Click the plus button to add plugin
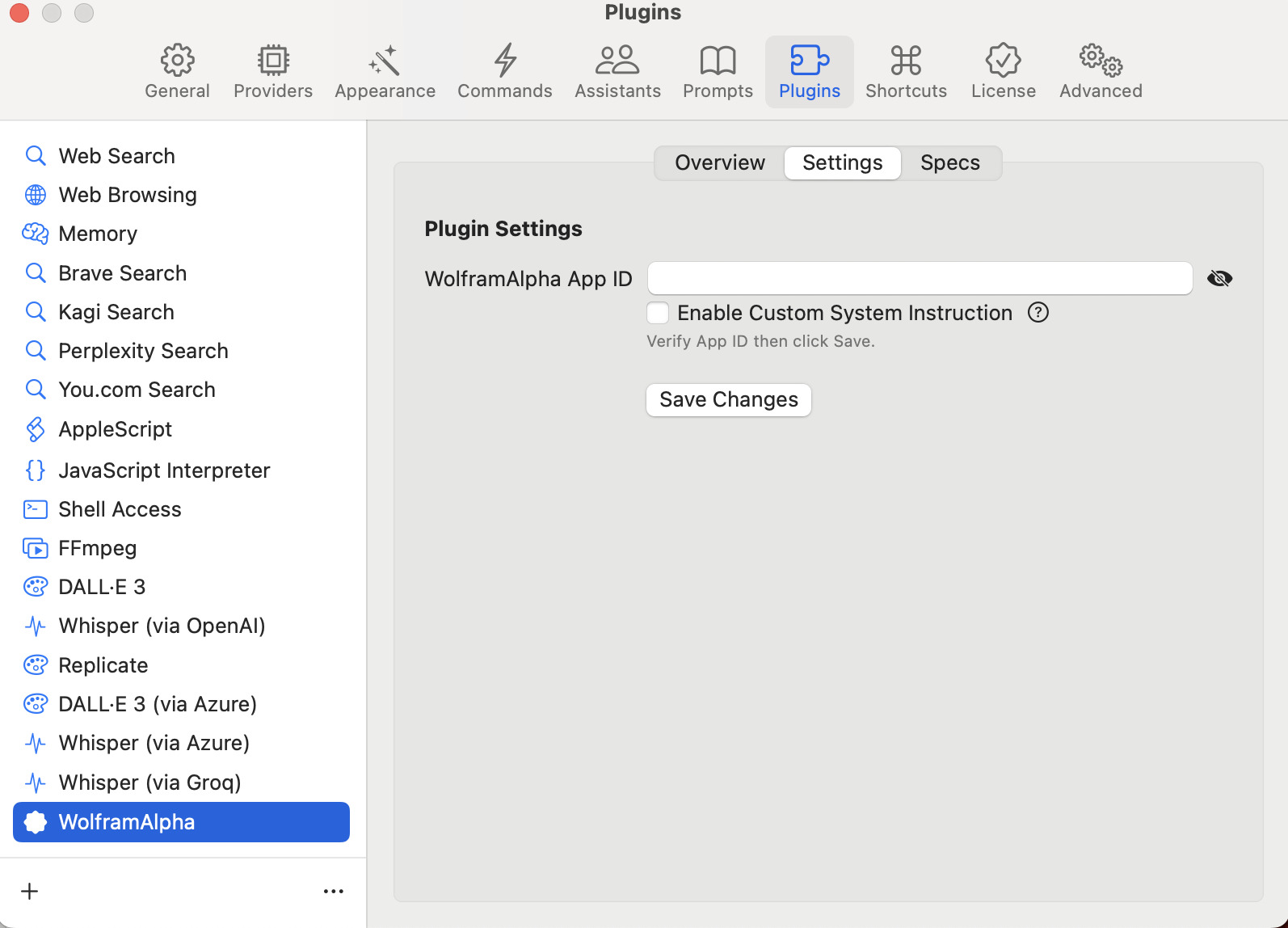1288x928 pixels. pyautogui.click(x=30, y=891)
